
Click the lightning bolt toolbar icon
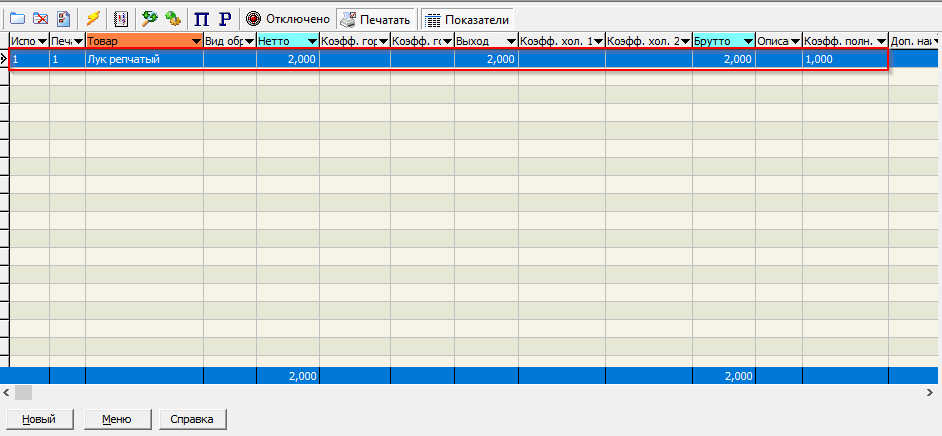(x=92, y=18)
